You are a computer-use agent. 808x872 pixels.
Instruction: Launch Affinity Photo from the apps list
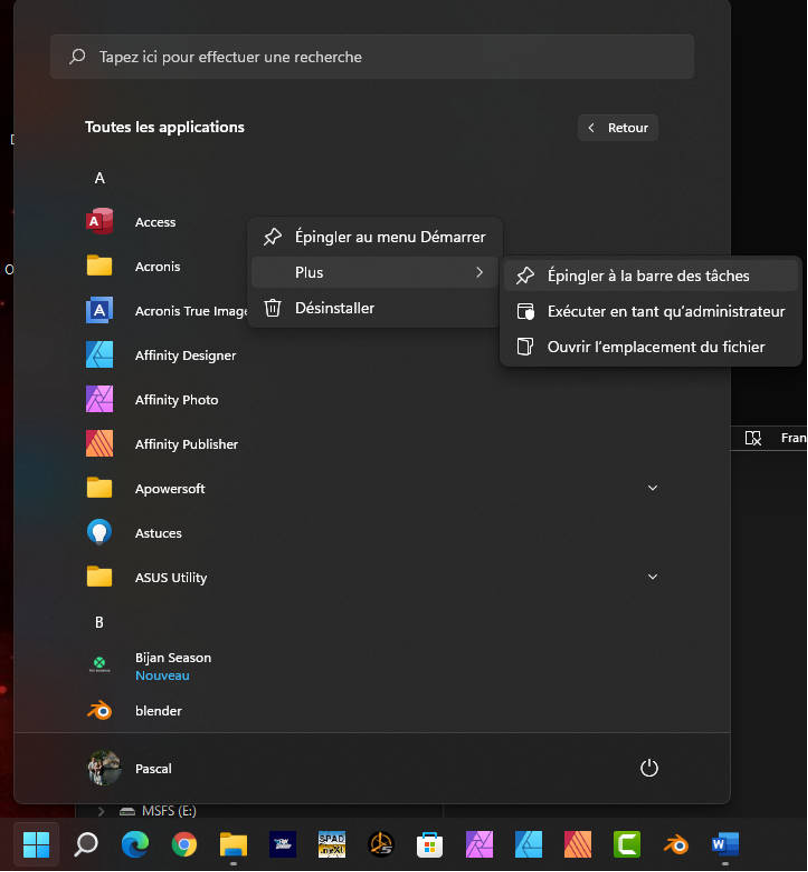178,399
